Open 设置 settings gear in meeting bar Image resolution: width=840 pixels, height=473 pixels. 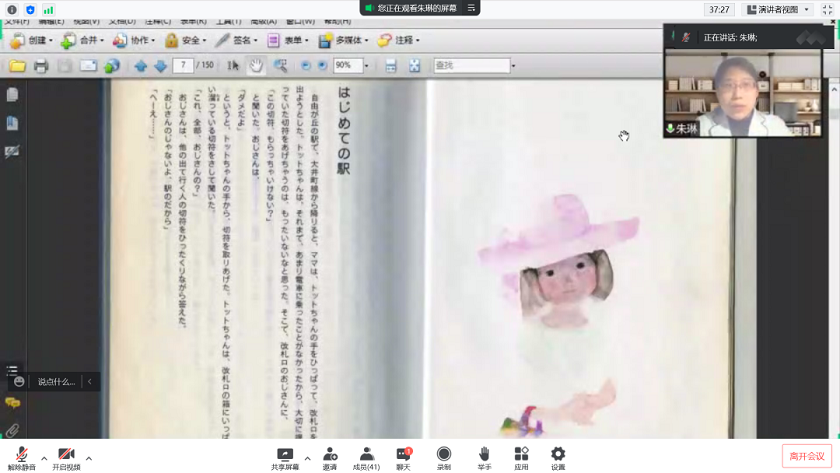tap(558, 459)
